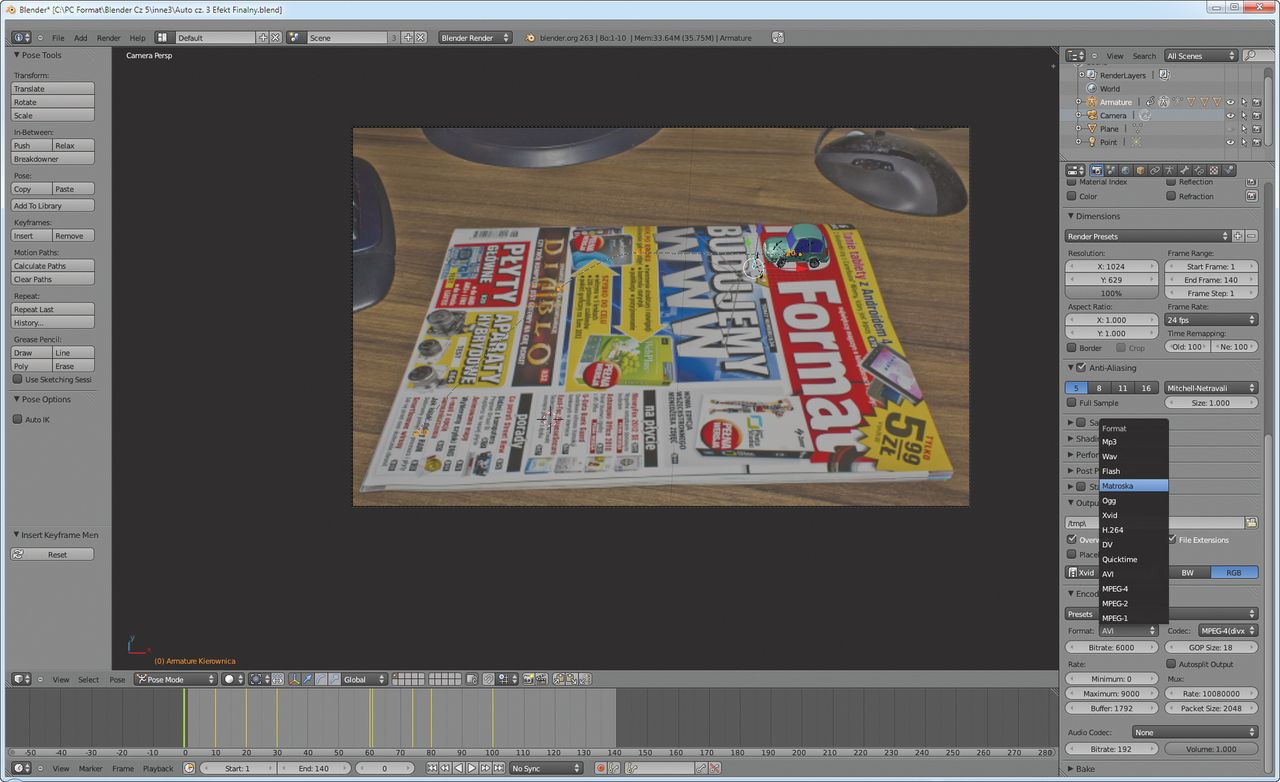Toggle Camera visibility eye icon

click(x=1230, y=115)
